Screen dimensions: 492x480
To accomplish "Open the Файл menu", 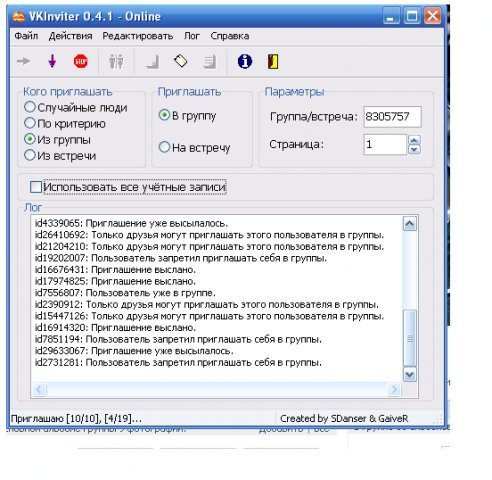I will (26, 36).
